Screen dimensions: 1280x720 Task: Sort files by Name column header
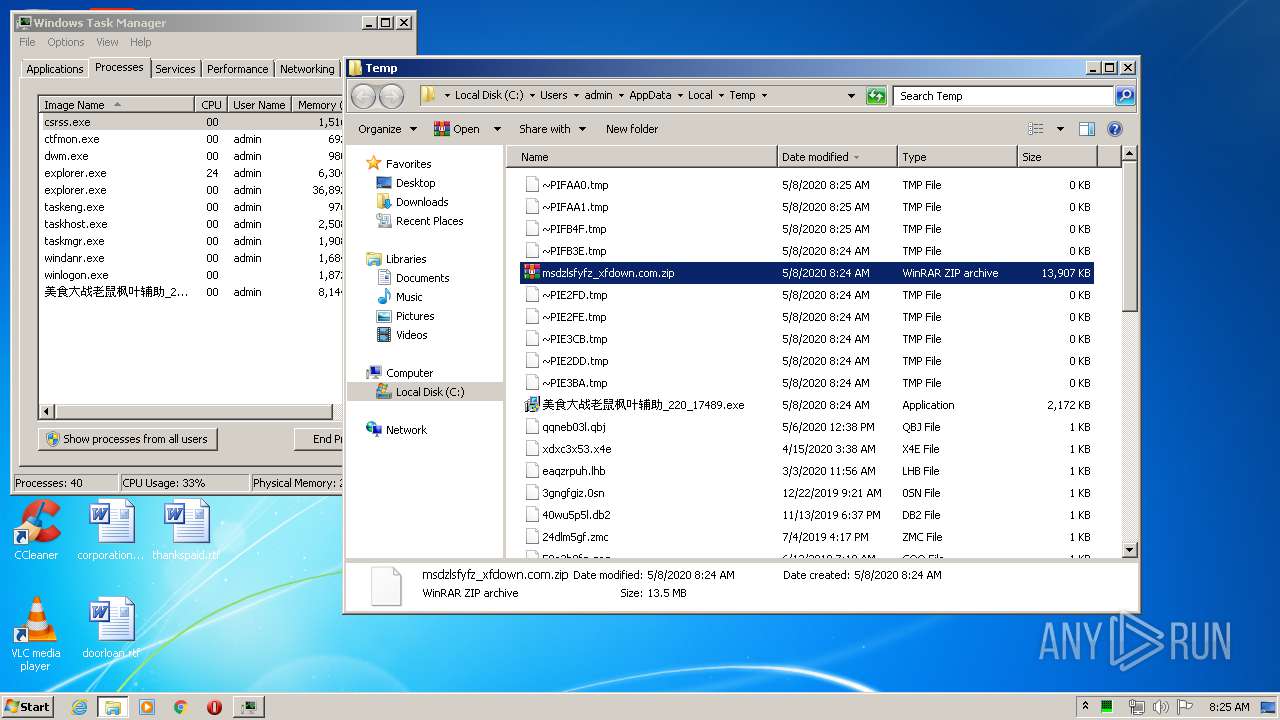coord(641,157)
